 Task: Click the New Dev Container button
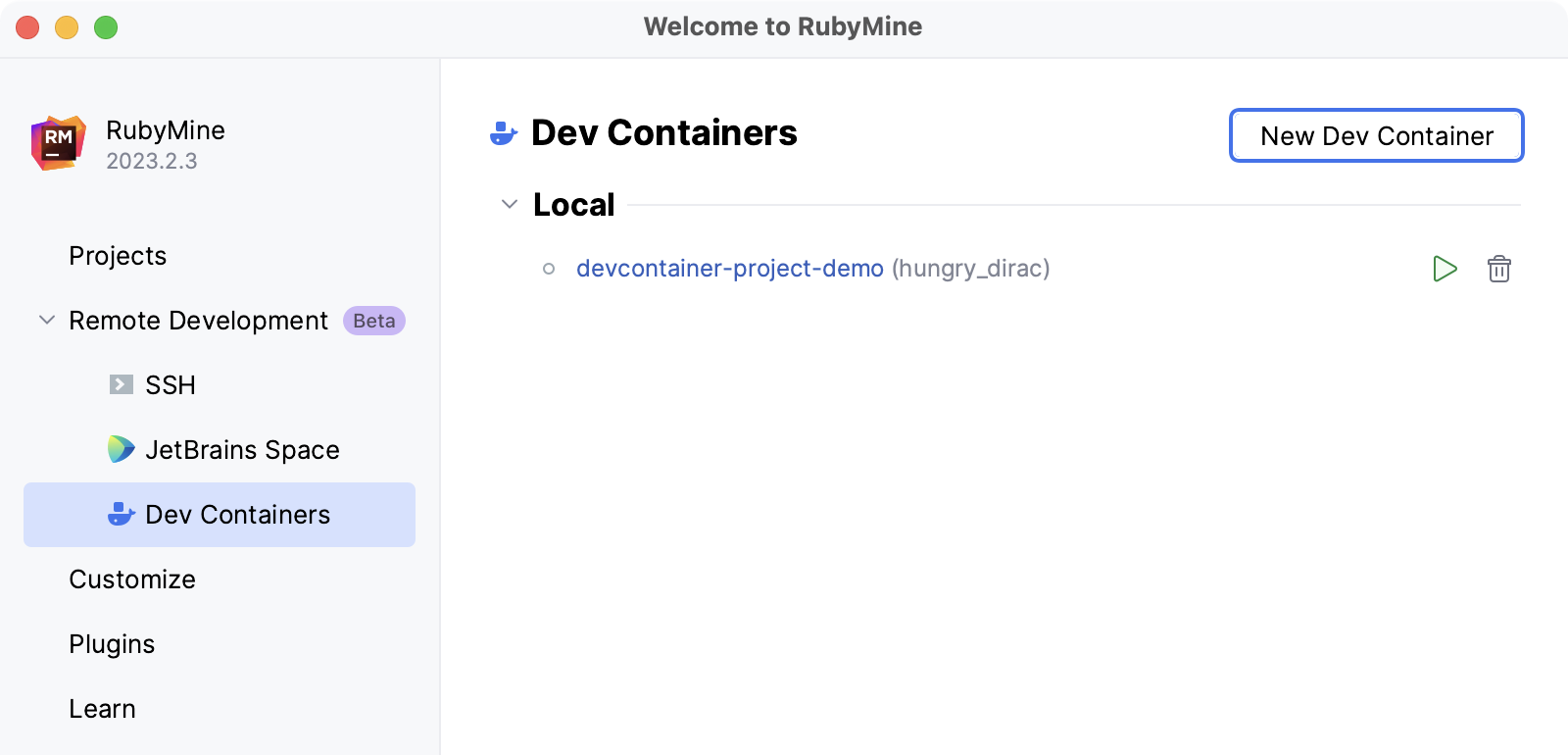pyautogui.click(x=1377, y=135)
